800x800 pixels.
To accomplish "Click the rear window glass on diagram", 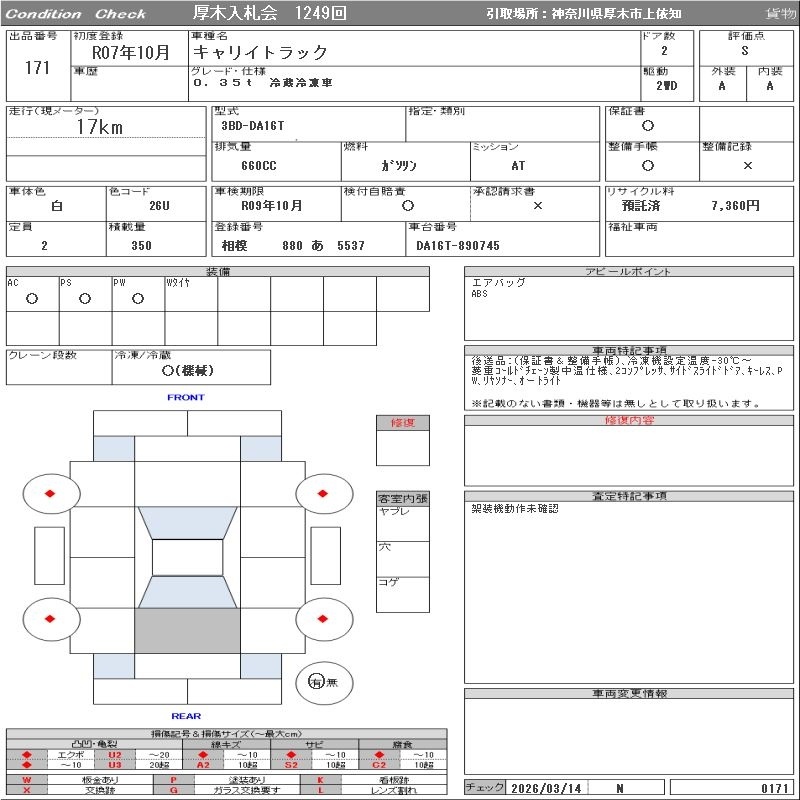I will pos(187,592).
